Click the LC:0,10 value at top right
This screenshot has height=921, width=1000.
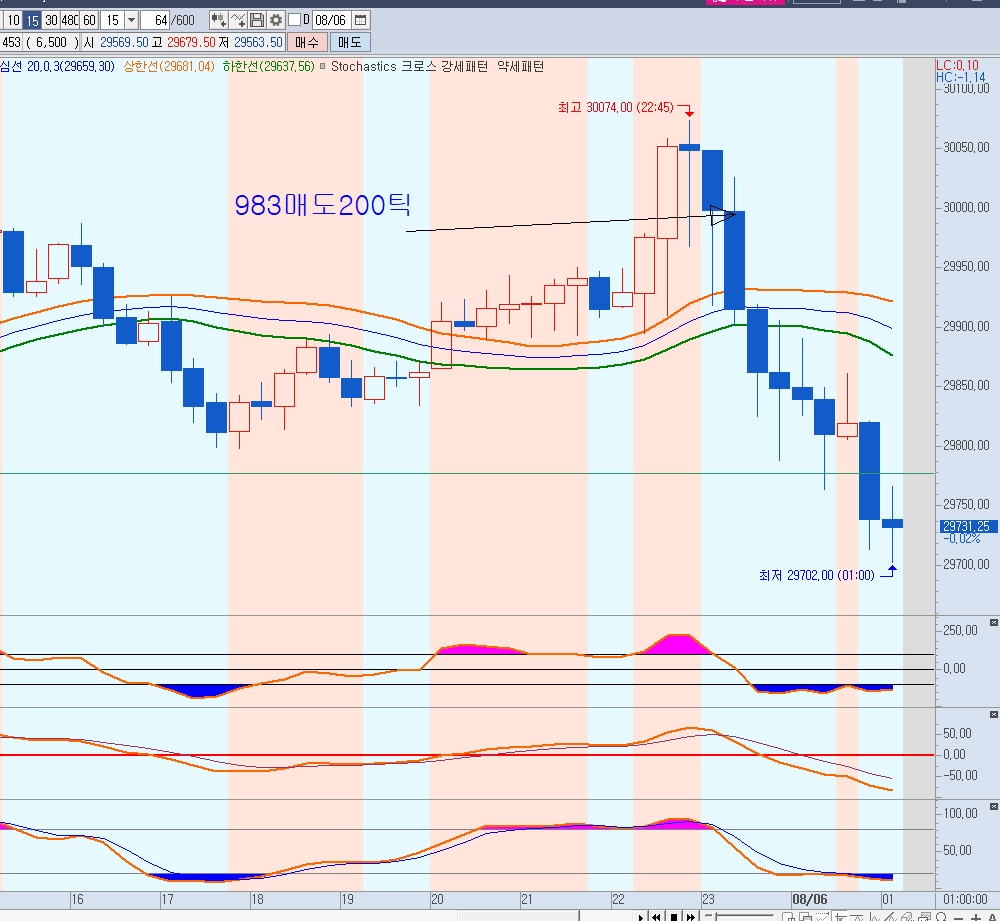(957, 65)
